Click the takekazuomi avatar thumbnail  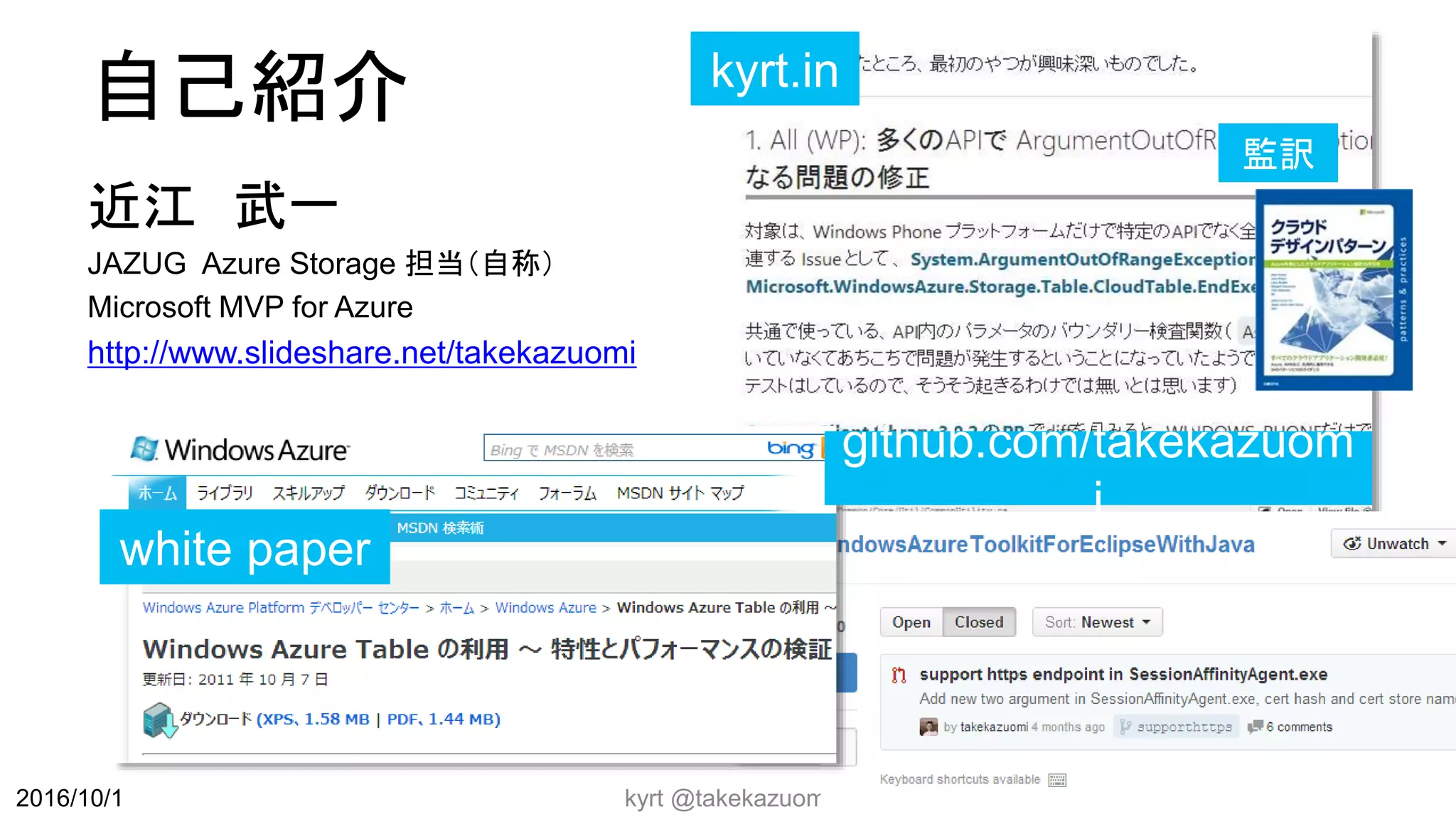click(x=928, y=727)
